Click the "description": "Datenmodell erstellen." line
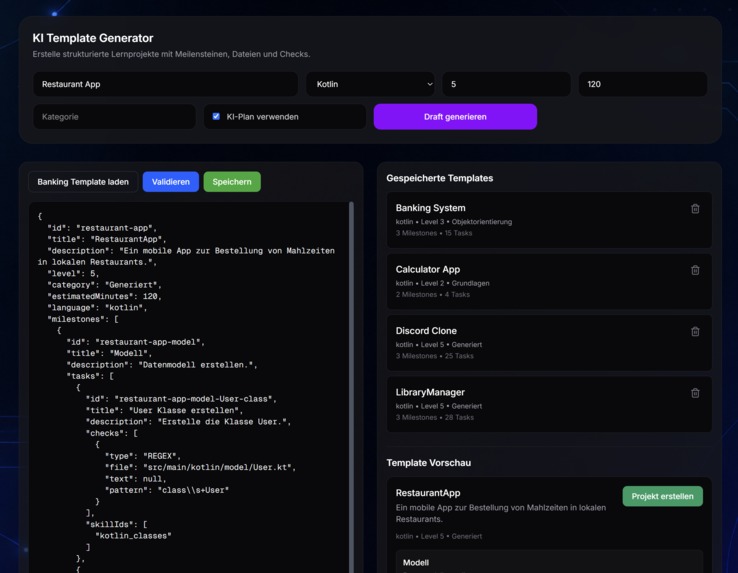The height and width of the screenshot is (573, 738). [162, 365]
